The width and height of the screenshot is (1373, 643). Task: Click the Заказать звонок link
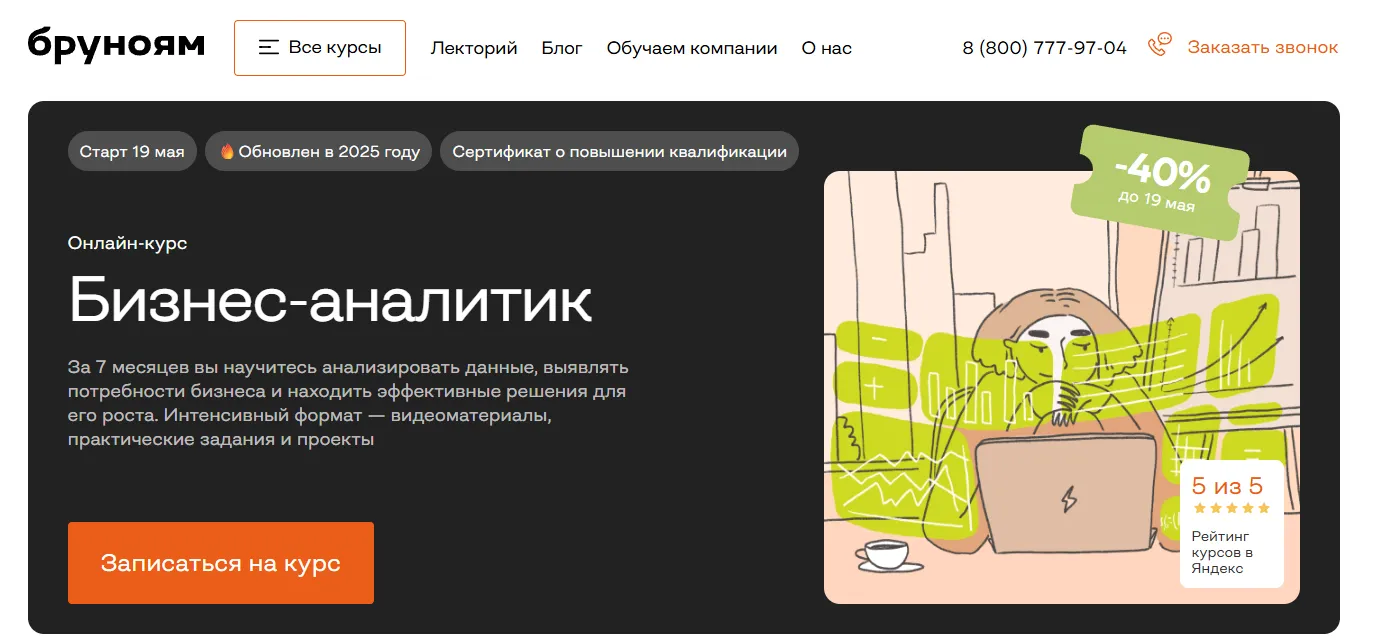[1263, 47]
